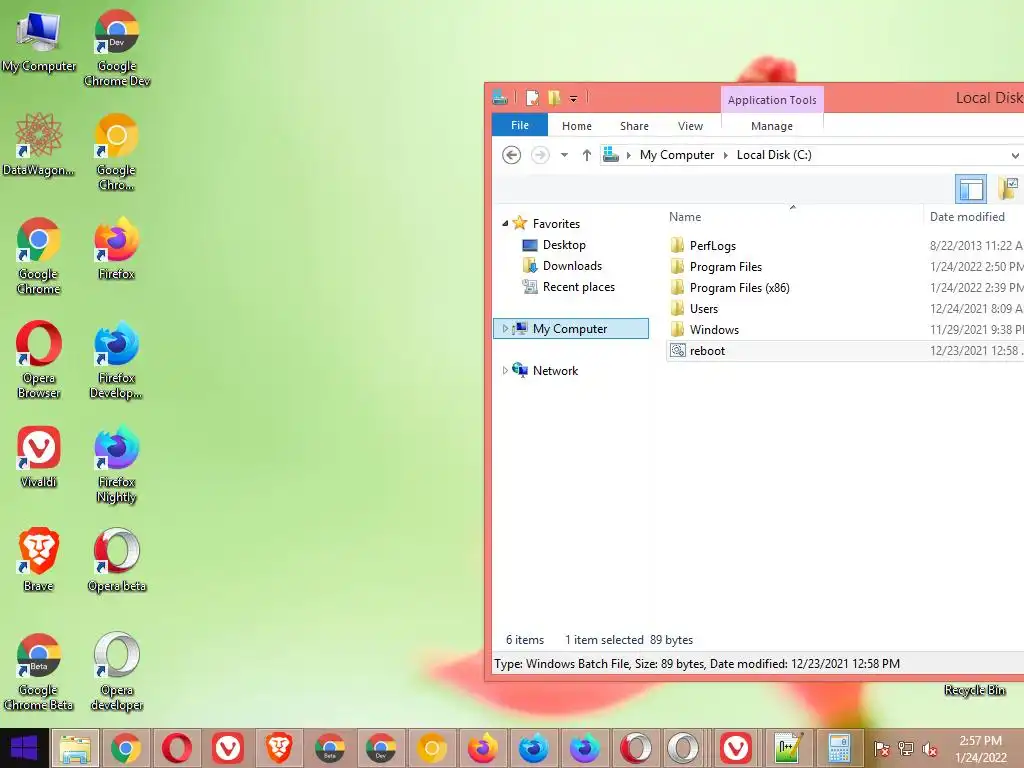
Task: Expand My Computer in navigation pane
Action: (505, 328)
